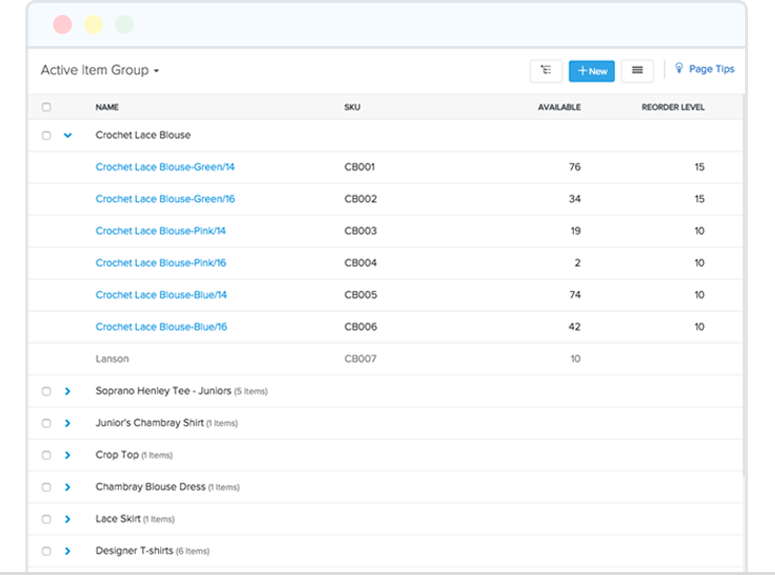Image resolution: width=775 pixels, height=575 pixels.
Task: Expand the Crop Top group arrow
Action: point(68,455)
